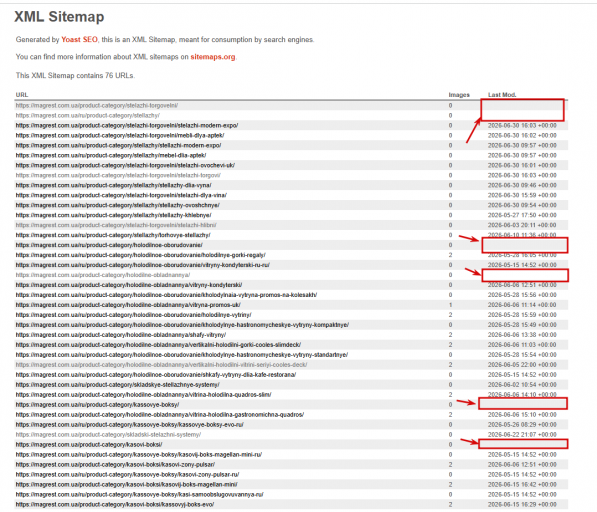
Task: Open the holodilnye-gorki-regaly/ URL
Action: pyautogui.click(x=140, y=255)
